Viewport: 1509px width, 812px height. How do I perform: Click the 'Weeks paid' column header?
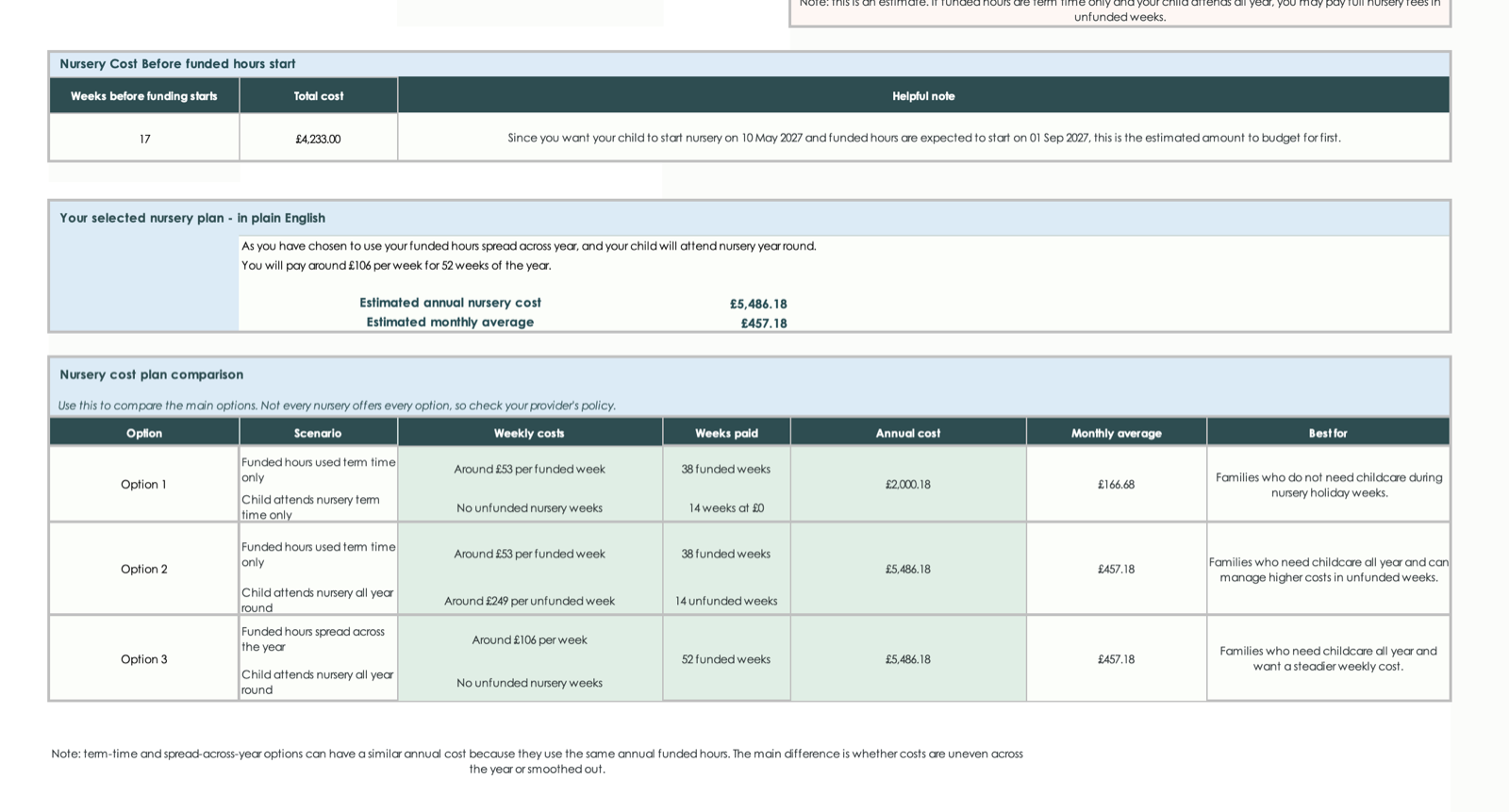726,433
